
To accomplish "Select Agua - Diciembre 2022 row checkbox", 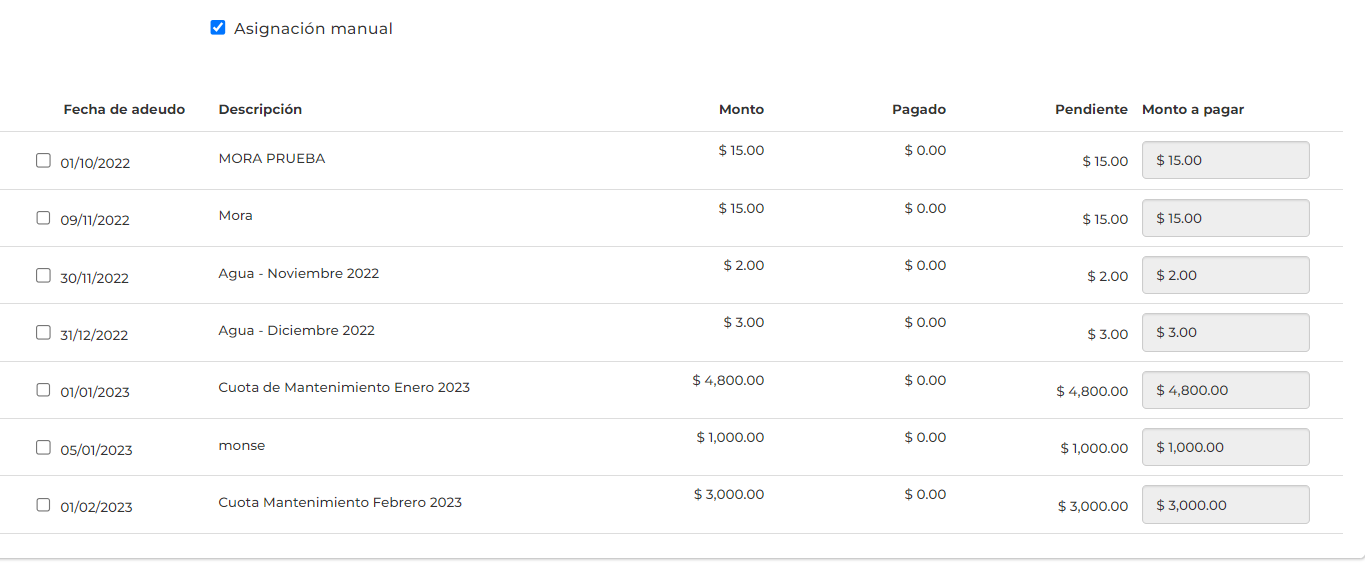I will click(43, 332).
